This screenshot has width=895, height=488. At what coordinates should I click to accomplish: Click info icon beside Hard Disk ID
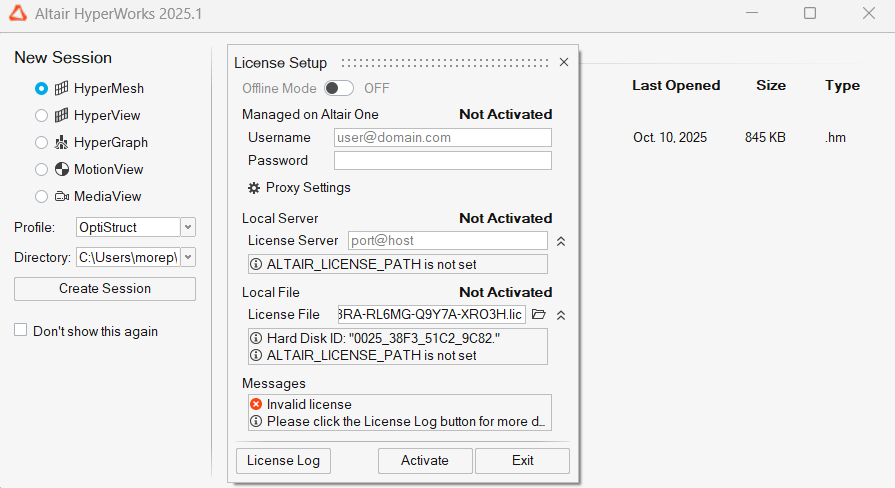pos(256,338)
